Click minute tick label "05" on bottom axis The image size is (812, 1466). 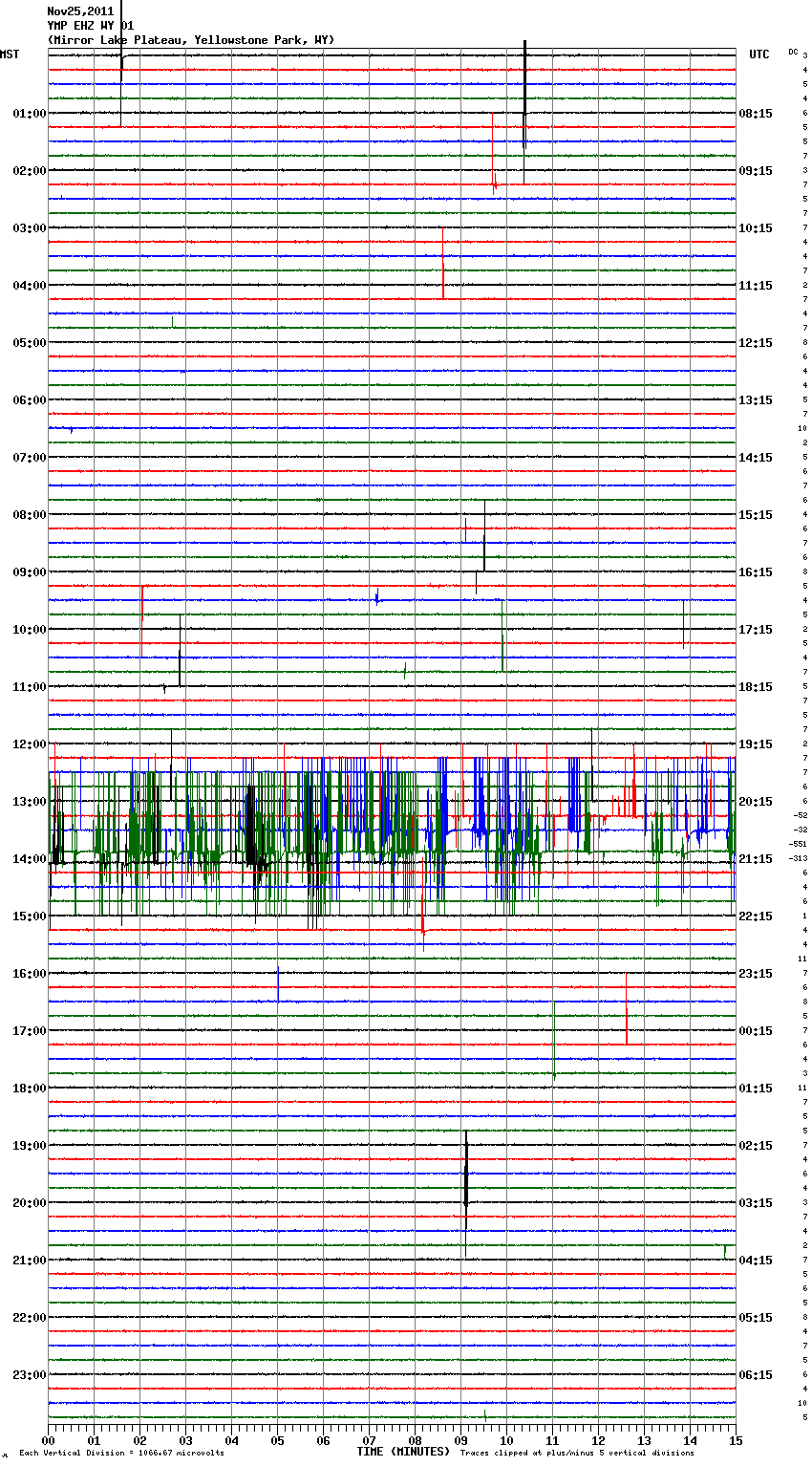[x=278, y=1440]
